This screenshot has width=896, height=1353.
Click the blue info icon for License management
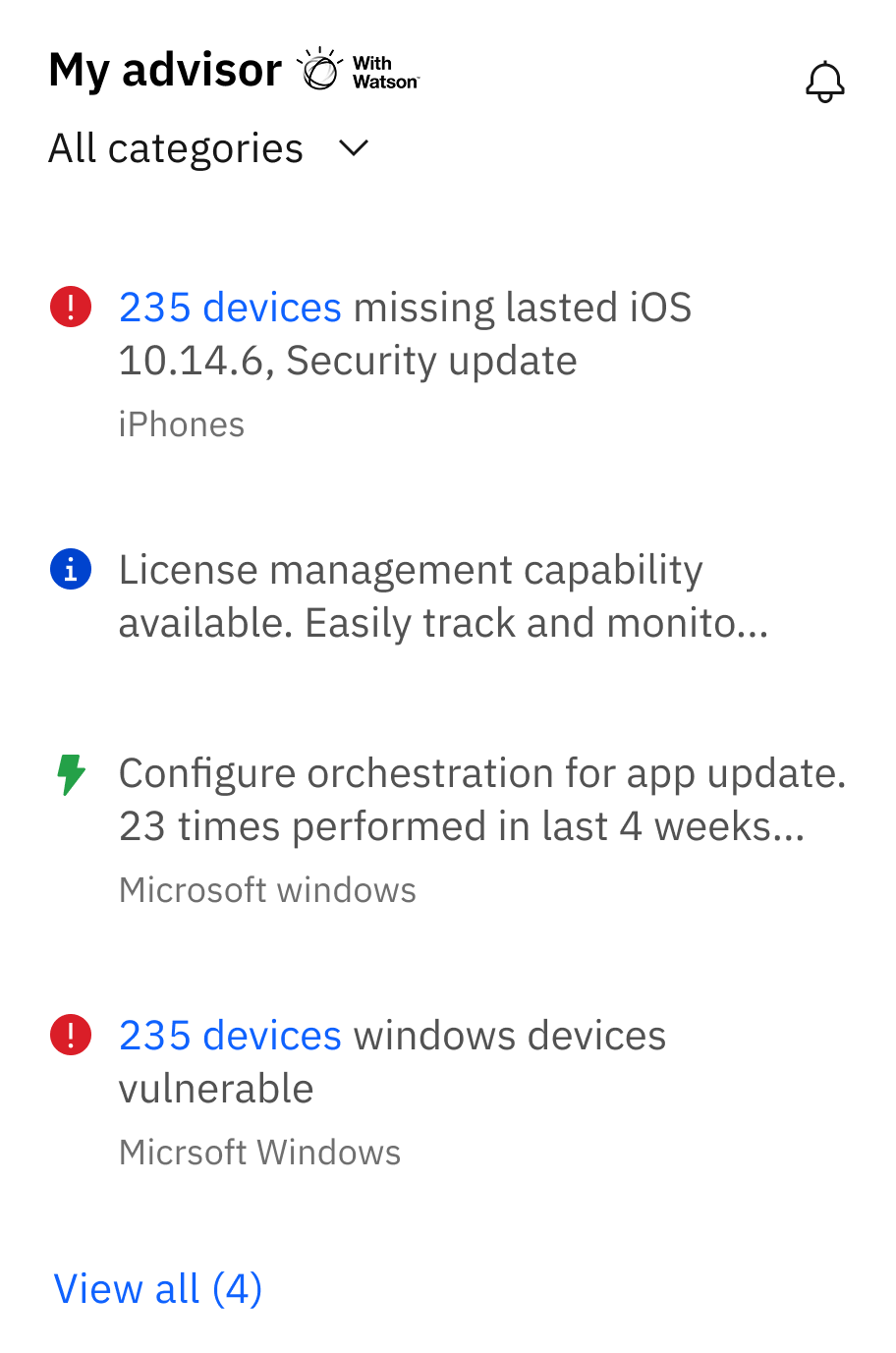click(x=71, y=569)
